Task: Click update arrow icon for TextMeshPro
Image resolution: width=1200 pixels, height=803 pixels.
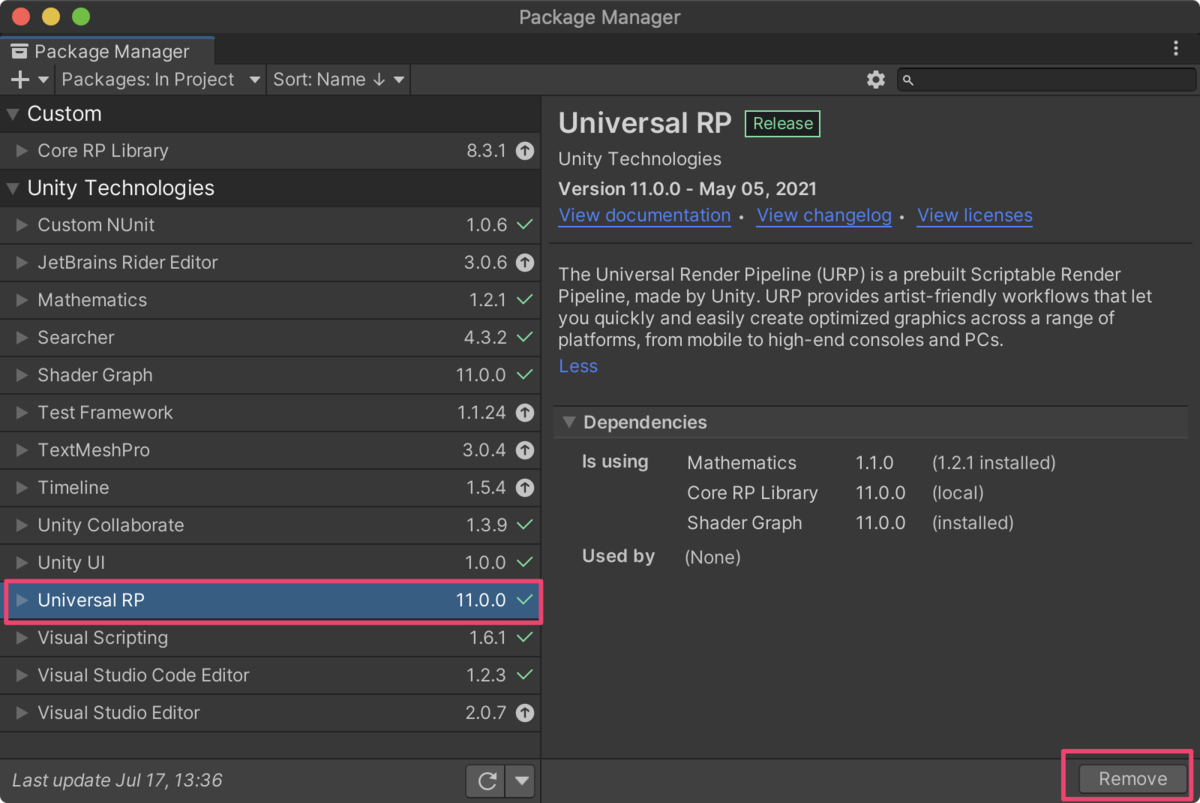Action: click(x=525, y=451)
